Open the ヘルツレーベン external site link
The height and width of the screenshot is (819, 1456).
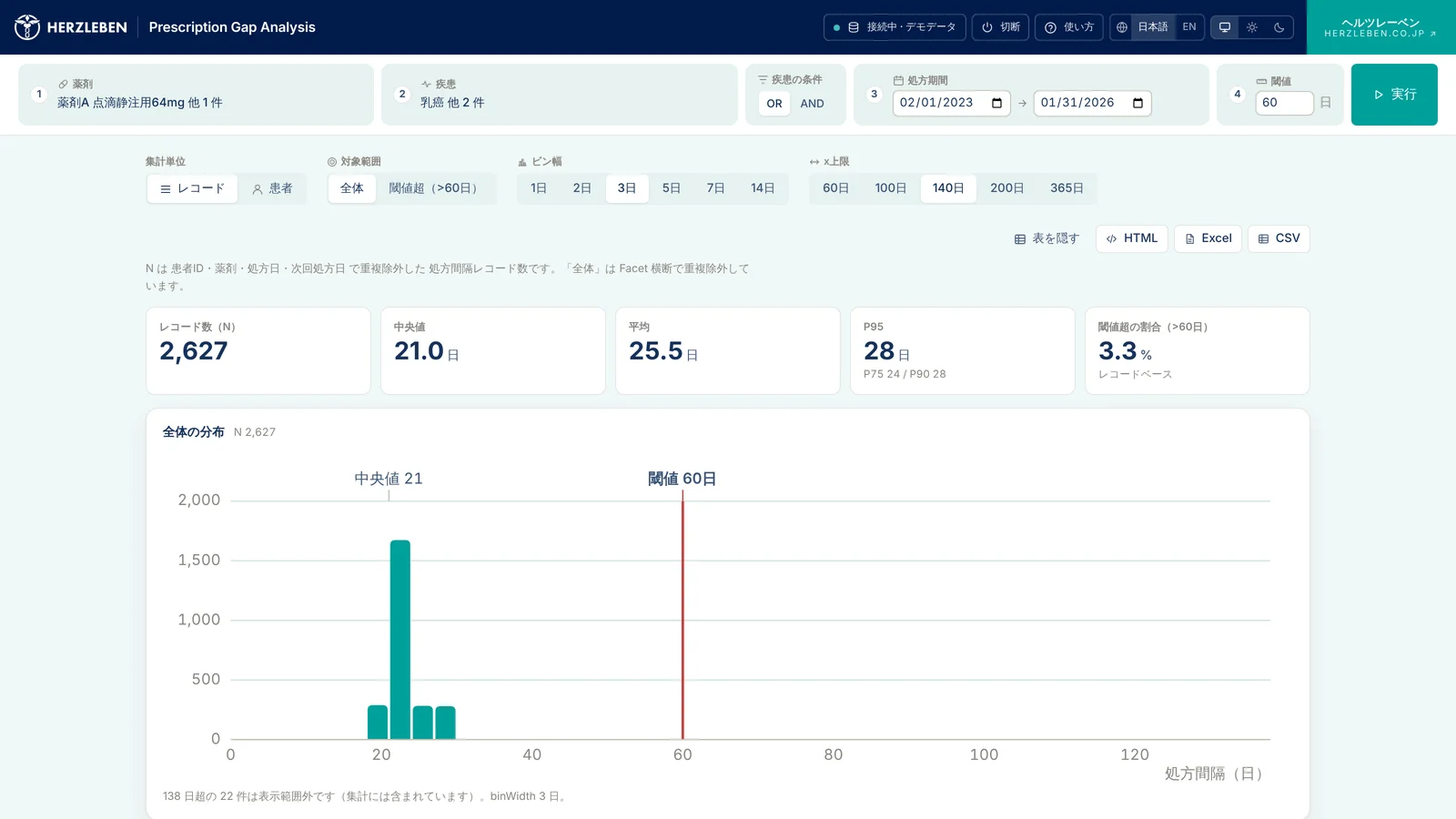1380,27
